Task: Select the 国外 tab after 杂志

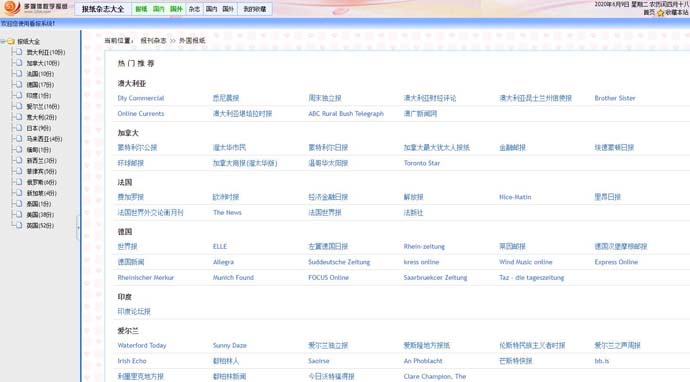Action: pyautogui.click(x=228, y=9)
